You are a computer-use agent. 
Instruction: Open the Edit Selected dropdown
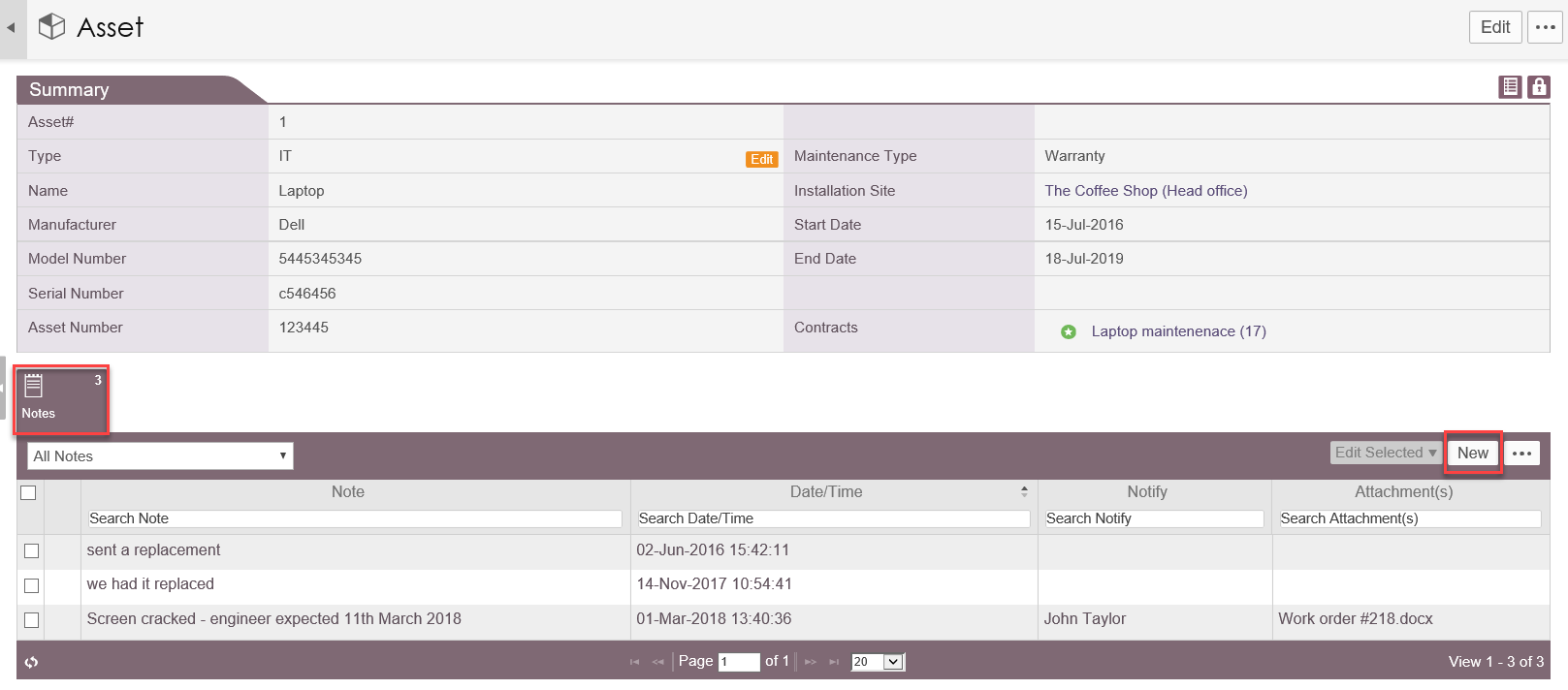pyautogui.click(x=1386, y=453)
